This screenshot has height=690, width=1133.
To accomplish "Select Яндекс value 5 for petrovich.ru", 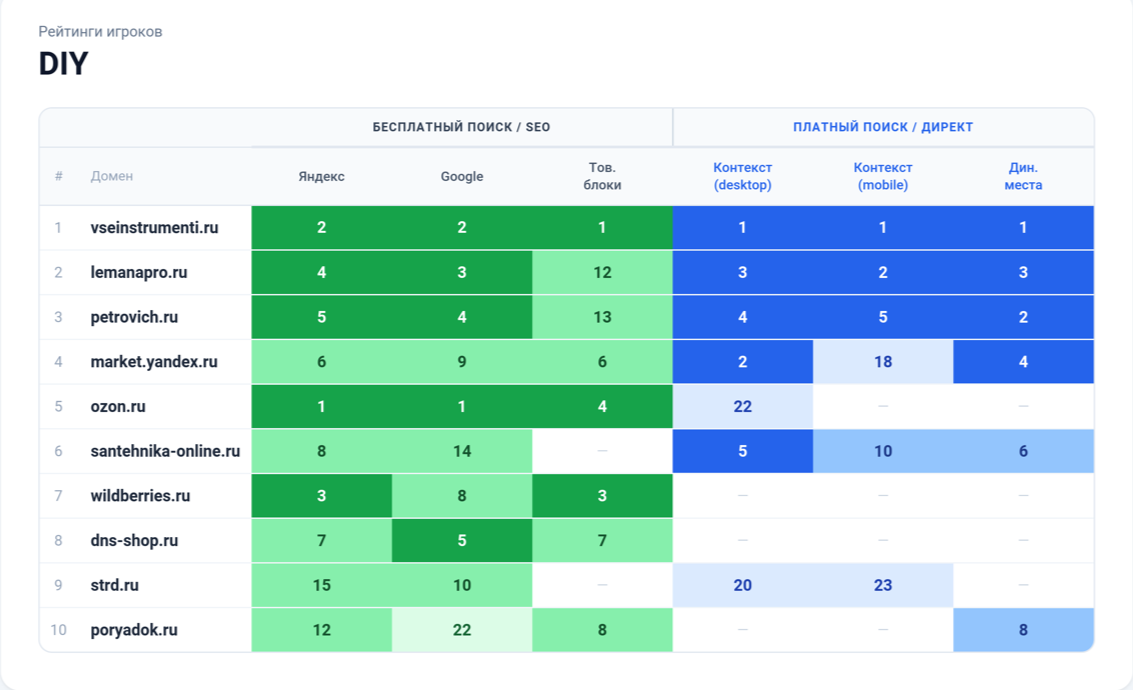I will coord(322,317).
